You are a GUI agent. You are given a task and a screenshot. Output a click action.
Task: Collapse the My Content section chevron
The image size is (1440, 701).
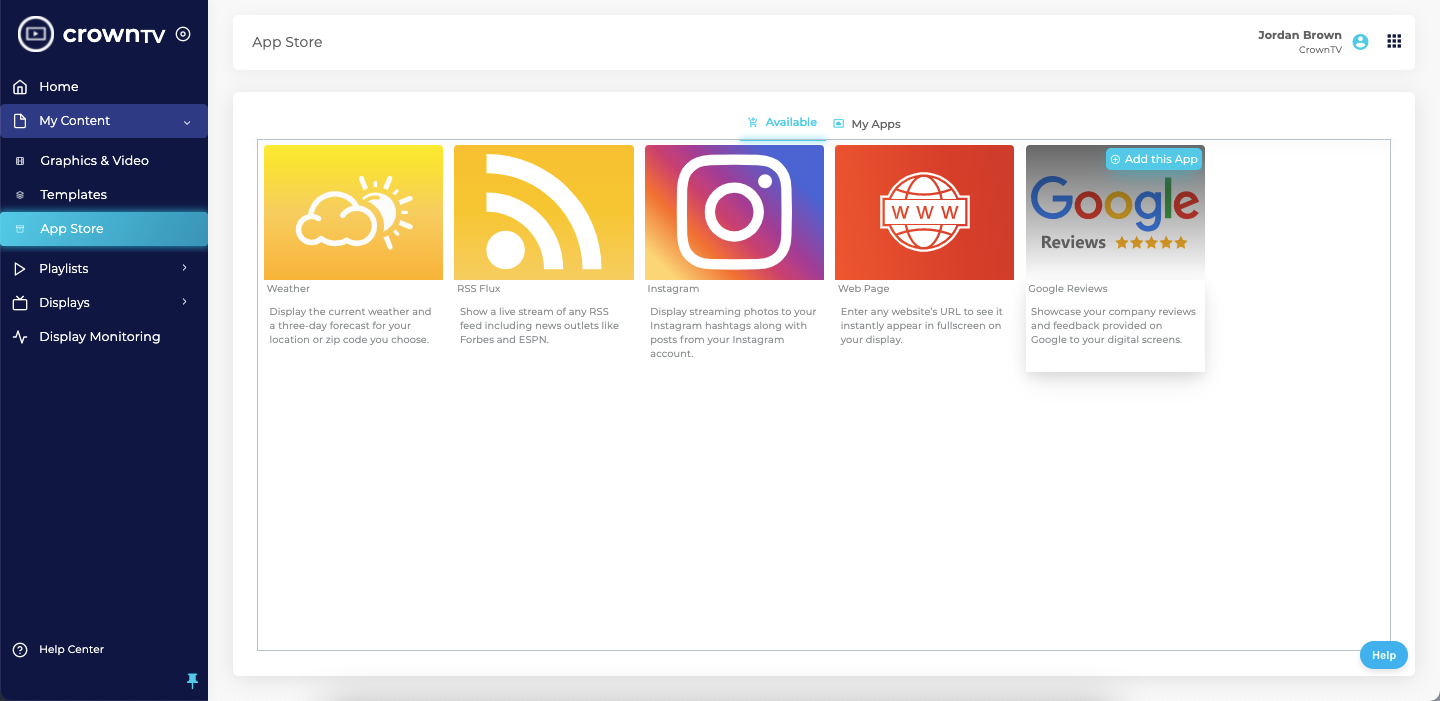[x=187, y=122]
